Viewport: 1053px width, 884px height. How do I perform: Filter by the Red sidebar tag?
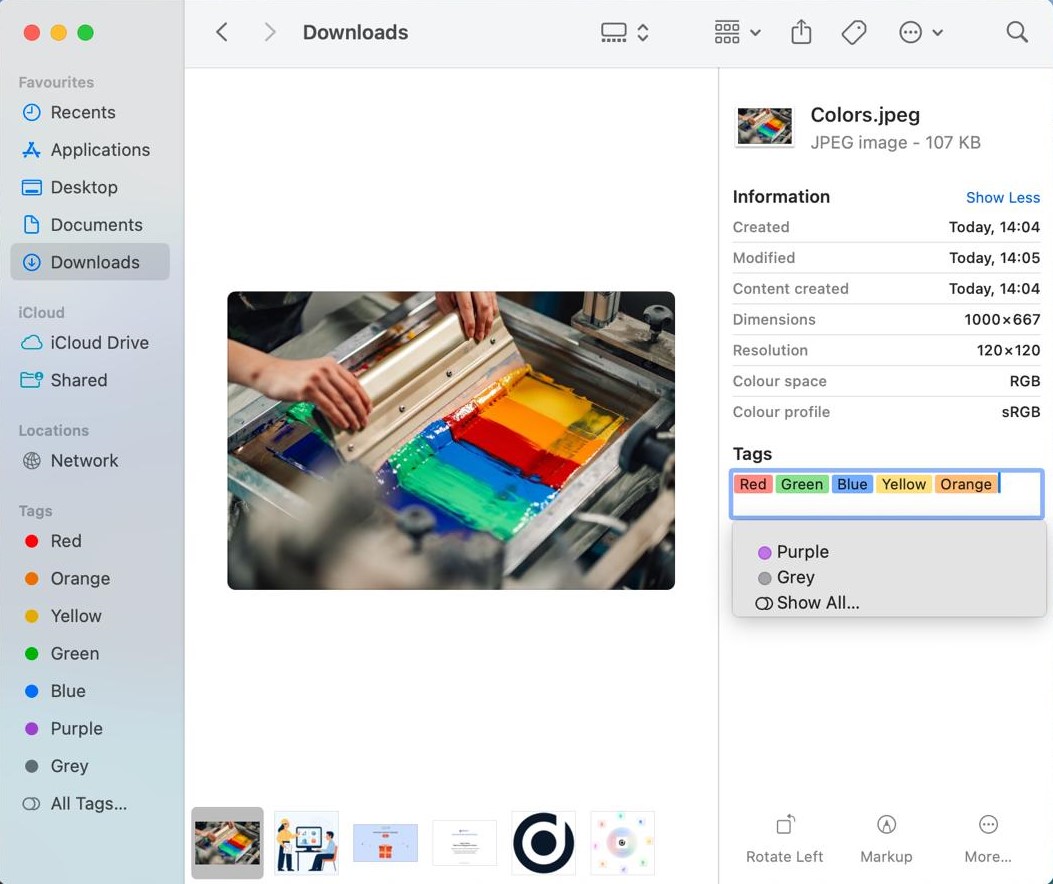click(x=66, y=541)
